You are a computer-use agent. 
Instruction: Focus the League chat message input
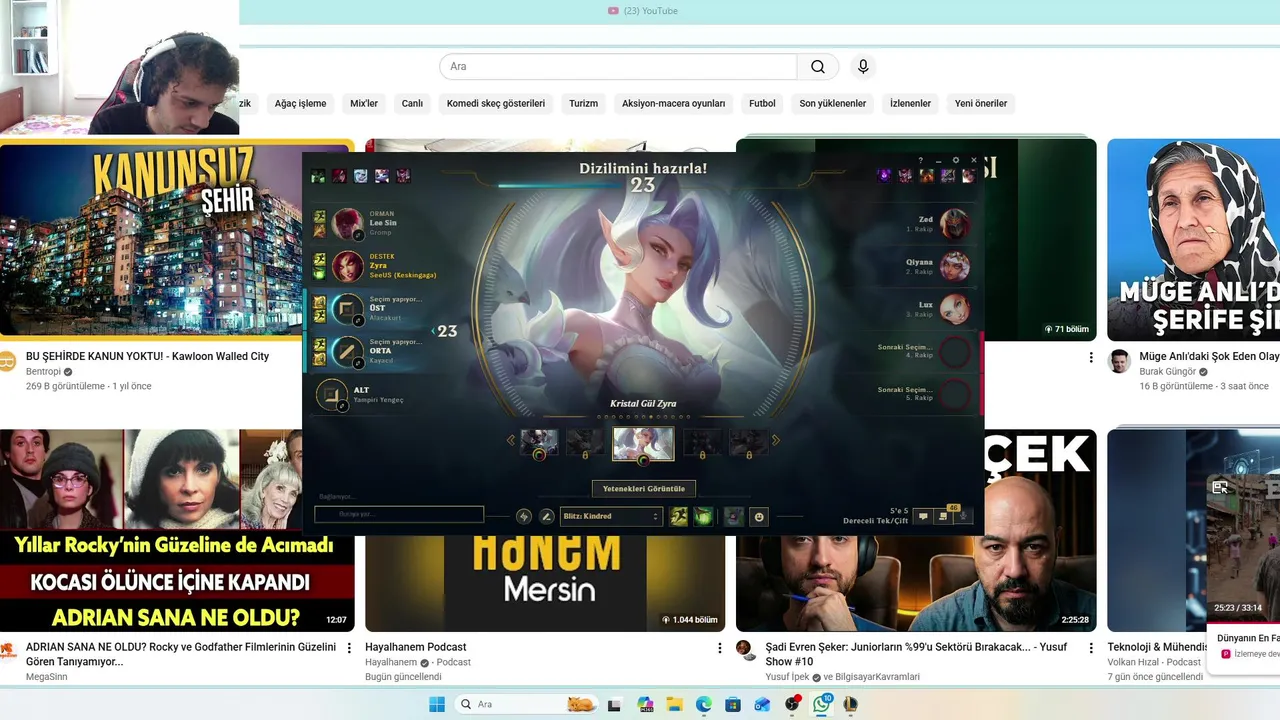point(399,514)
